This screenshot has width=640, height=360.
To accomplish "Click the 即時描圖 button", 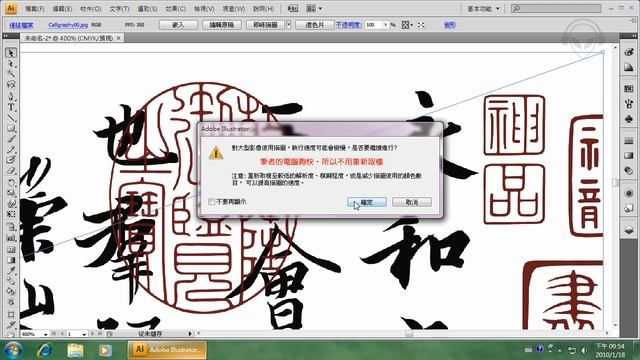I will 266,25.
